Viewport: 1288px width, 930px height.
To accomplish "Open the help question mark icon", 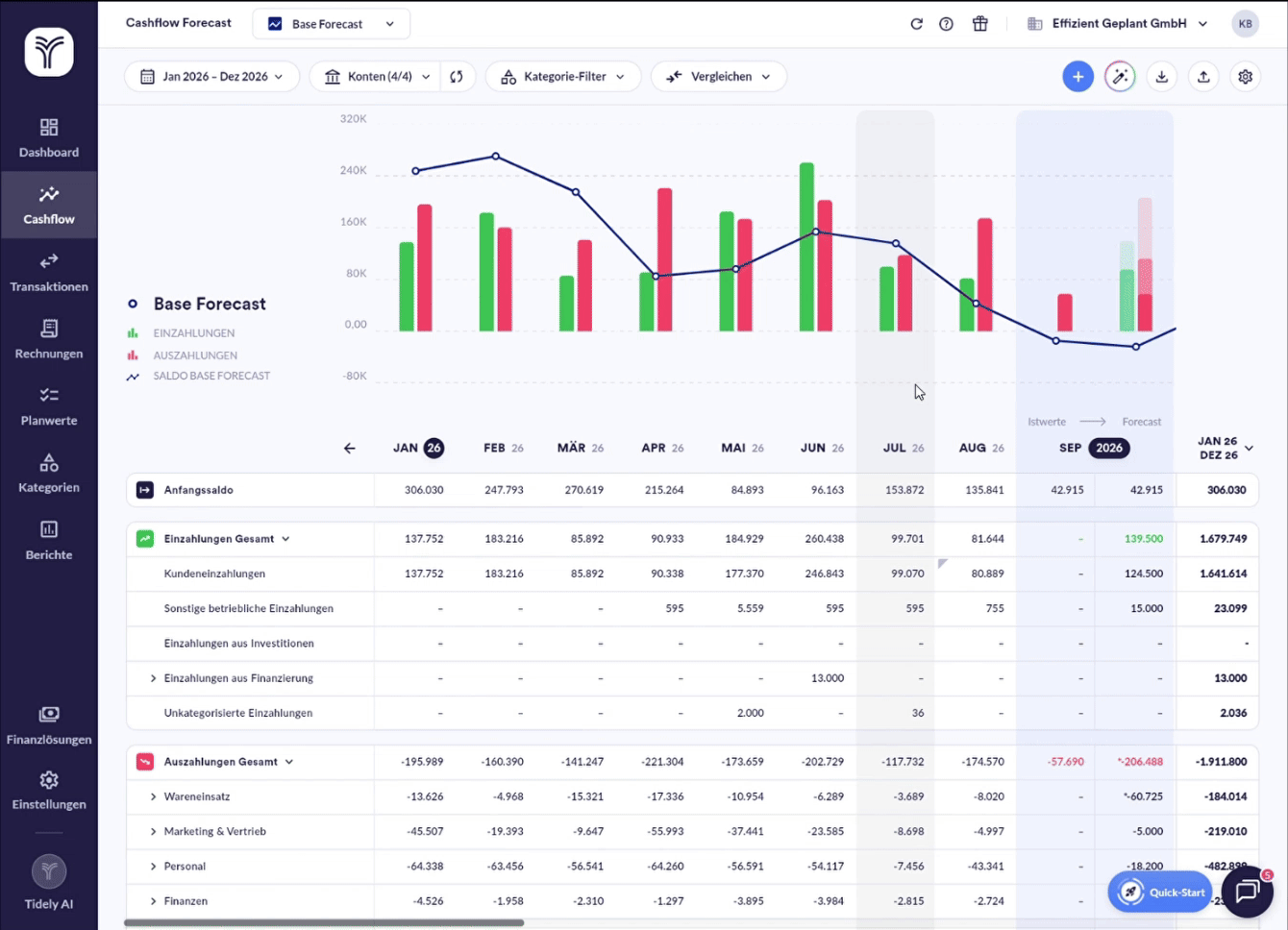I will 947,24.
